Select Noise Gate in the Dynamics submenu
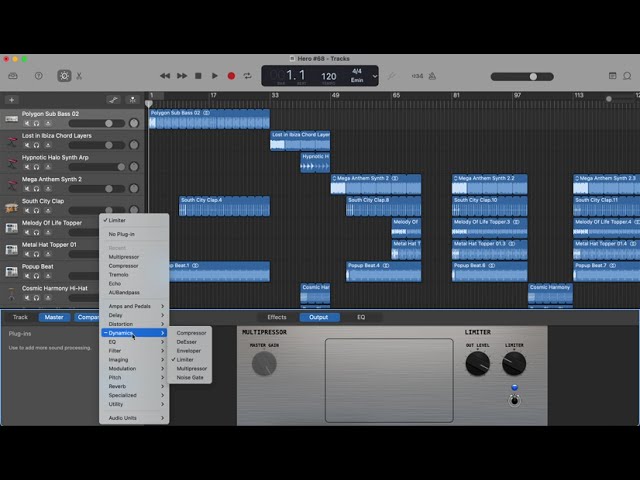 (x=190, y=378)
